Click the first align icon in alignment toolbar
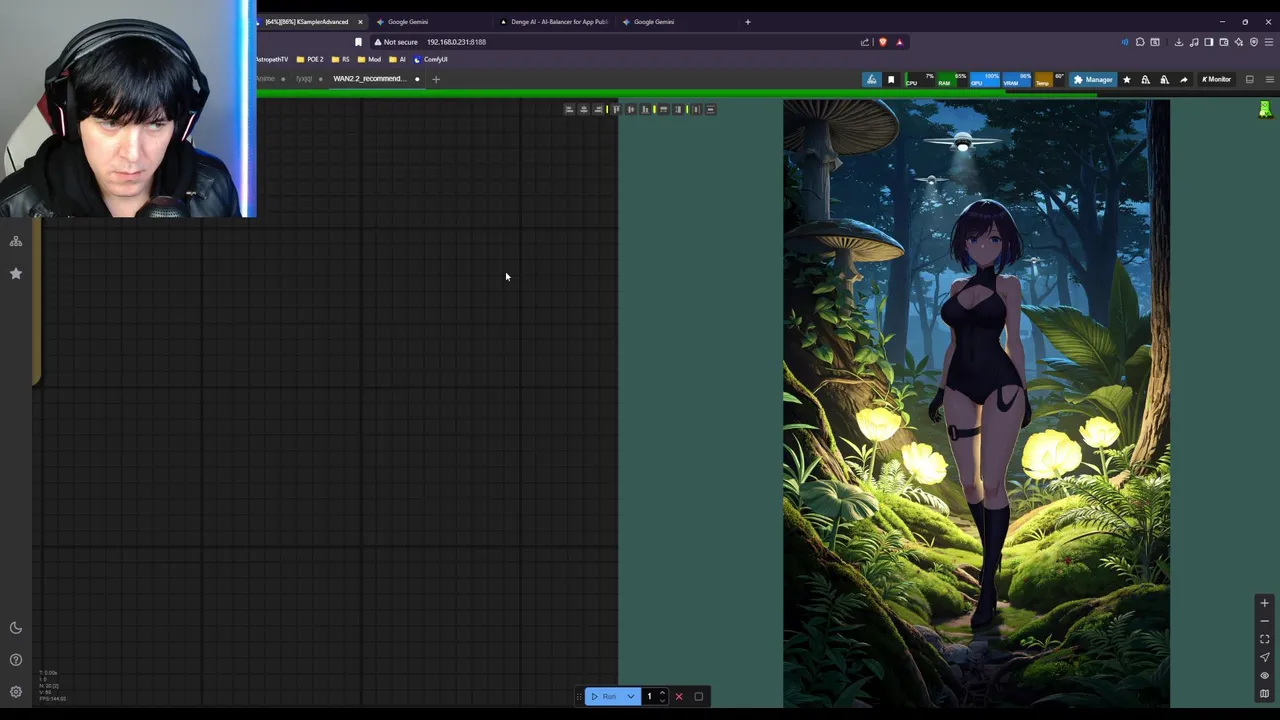This screenshot has width=1280, height=720. 569,109
